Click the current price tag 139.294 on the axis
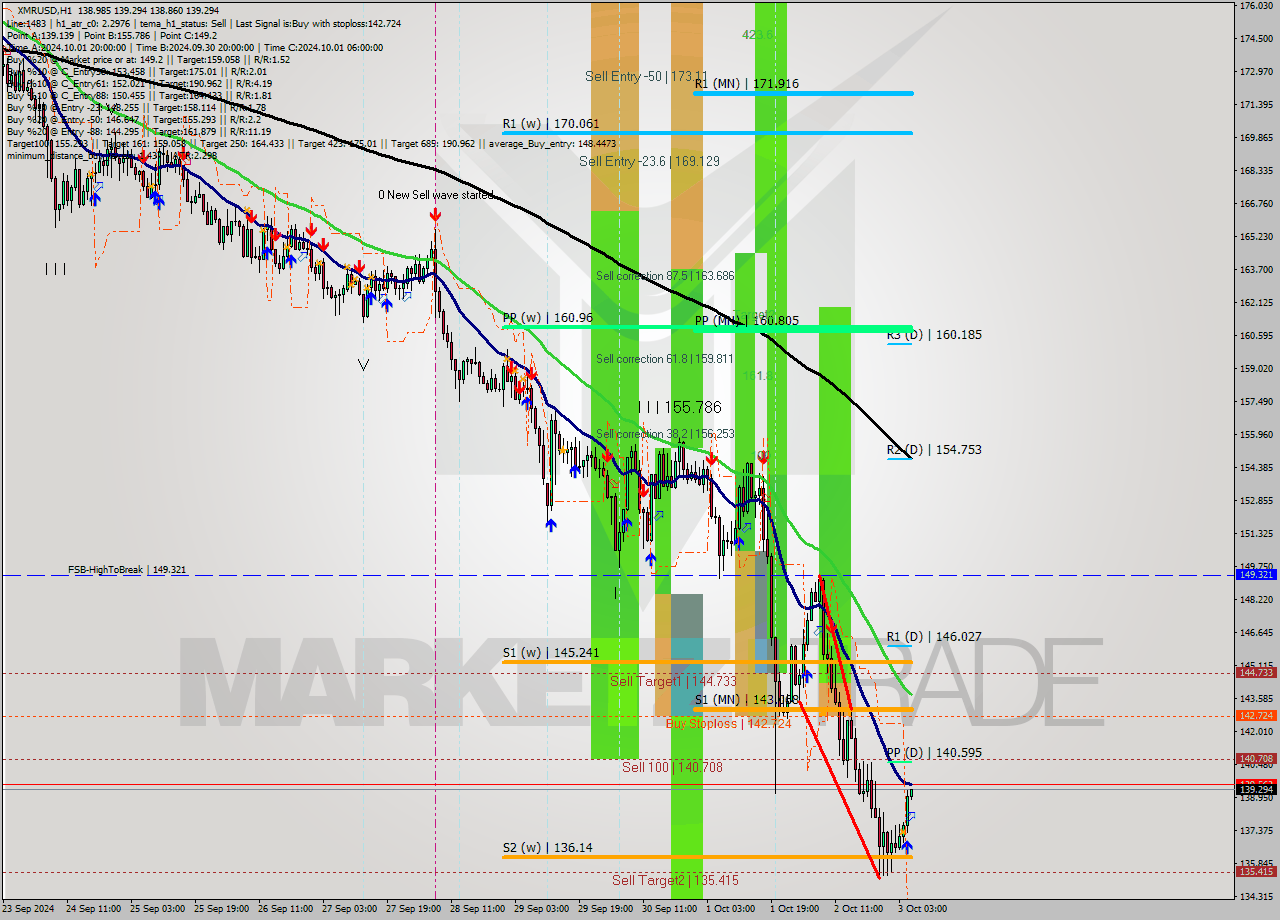This screenshot has height=920, width=1280. point(1256,790)
